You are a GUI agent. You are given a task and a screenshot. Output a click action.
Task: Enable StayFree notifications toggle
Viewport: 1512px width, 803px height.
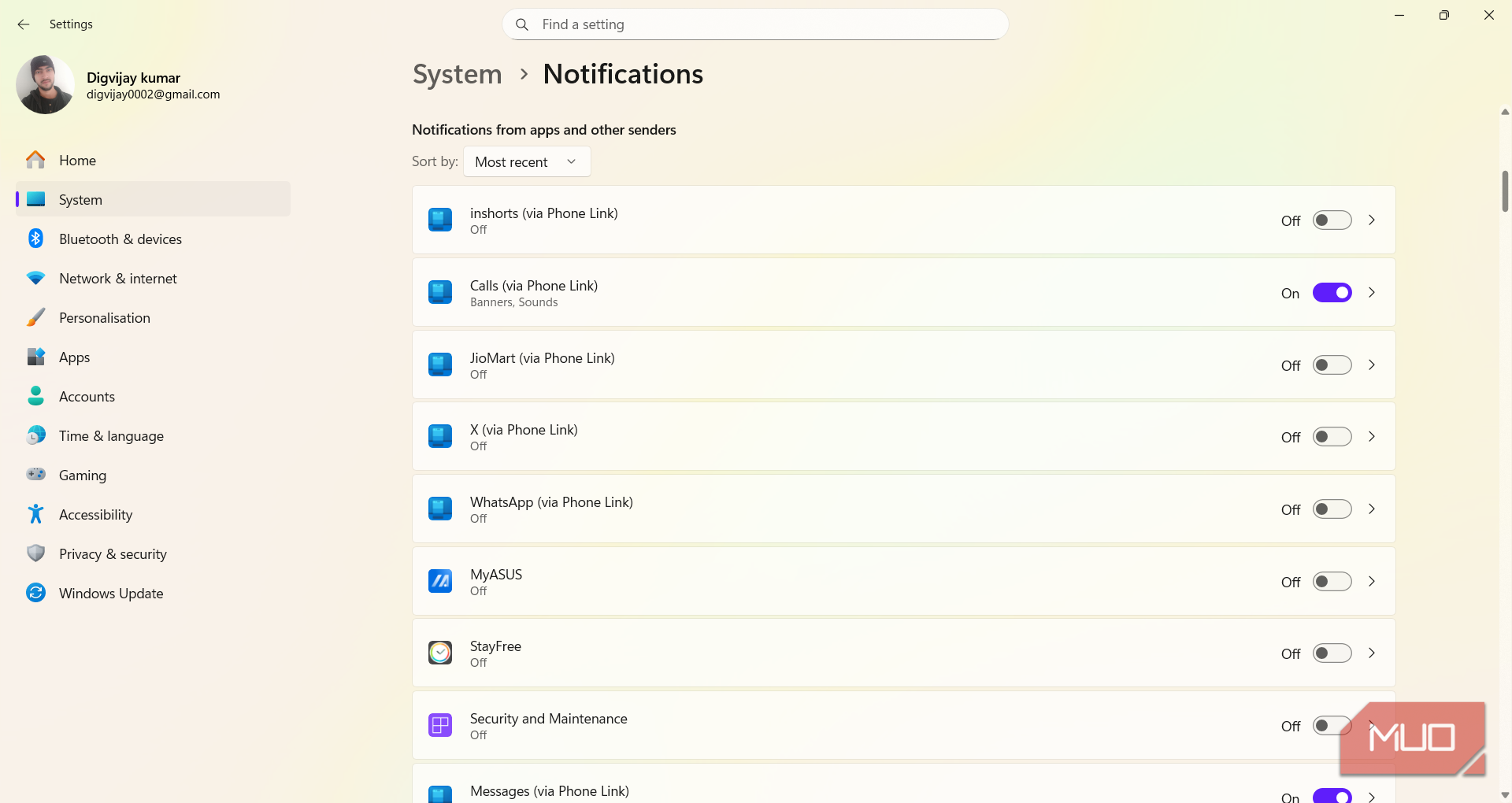[1332, 653]
